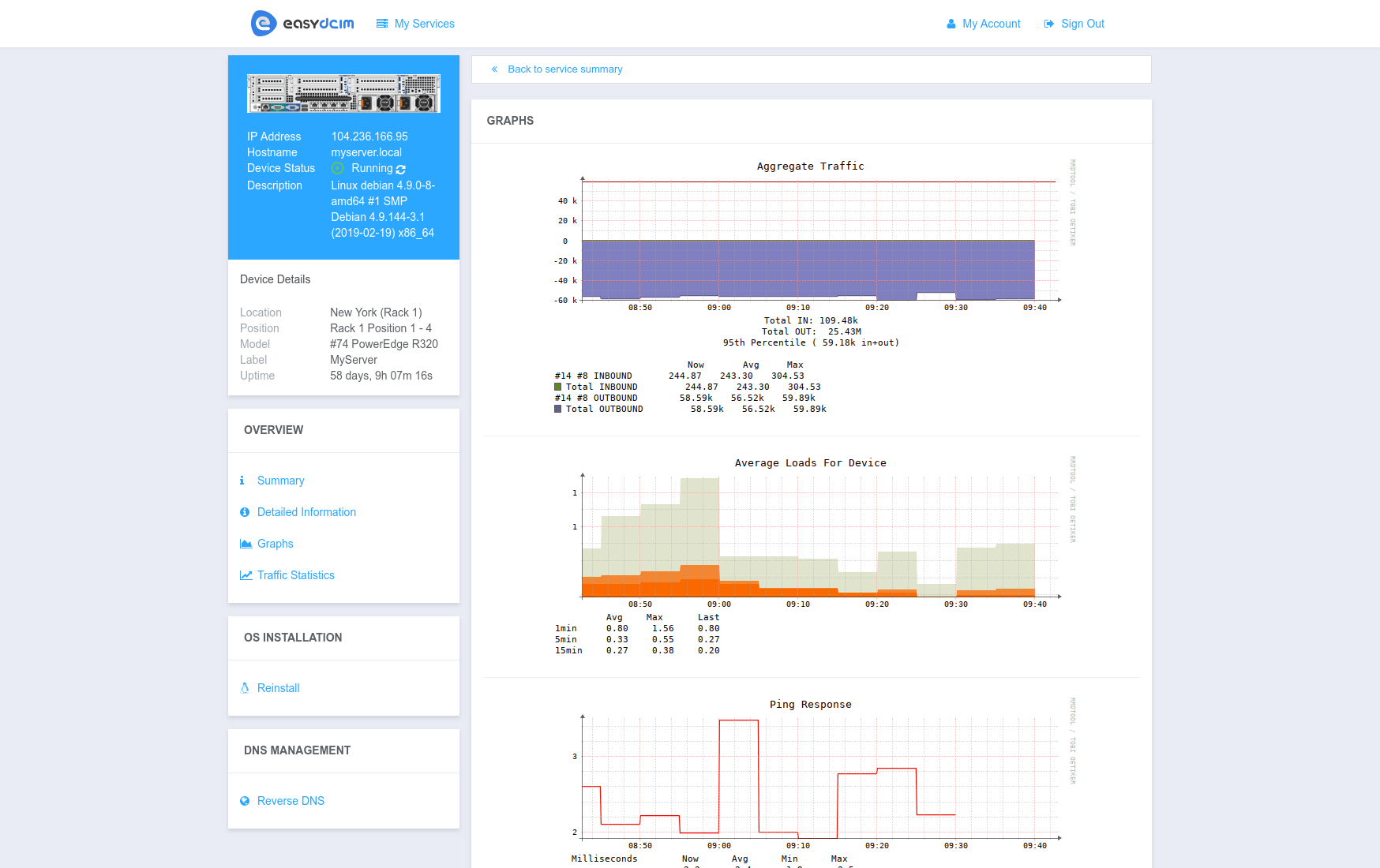Click the Total OUTBOUND purple legend swatch
This screenshot has width=1380, height=868.
[558, 409]
